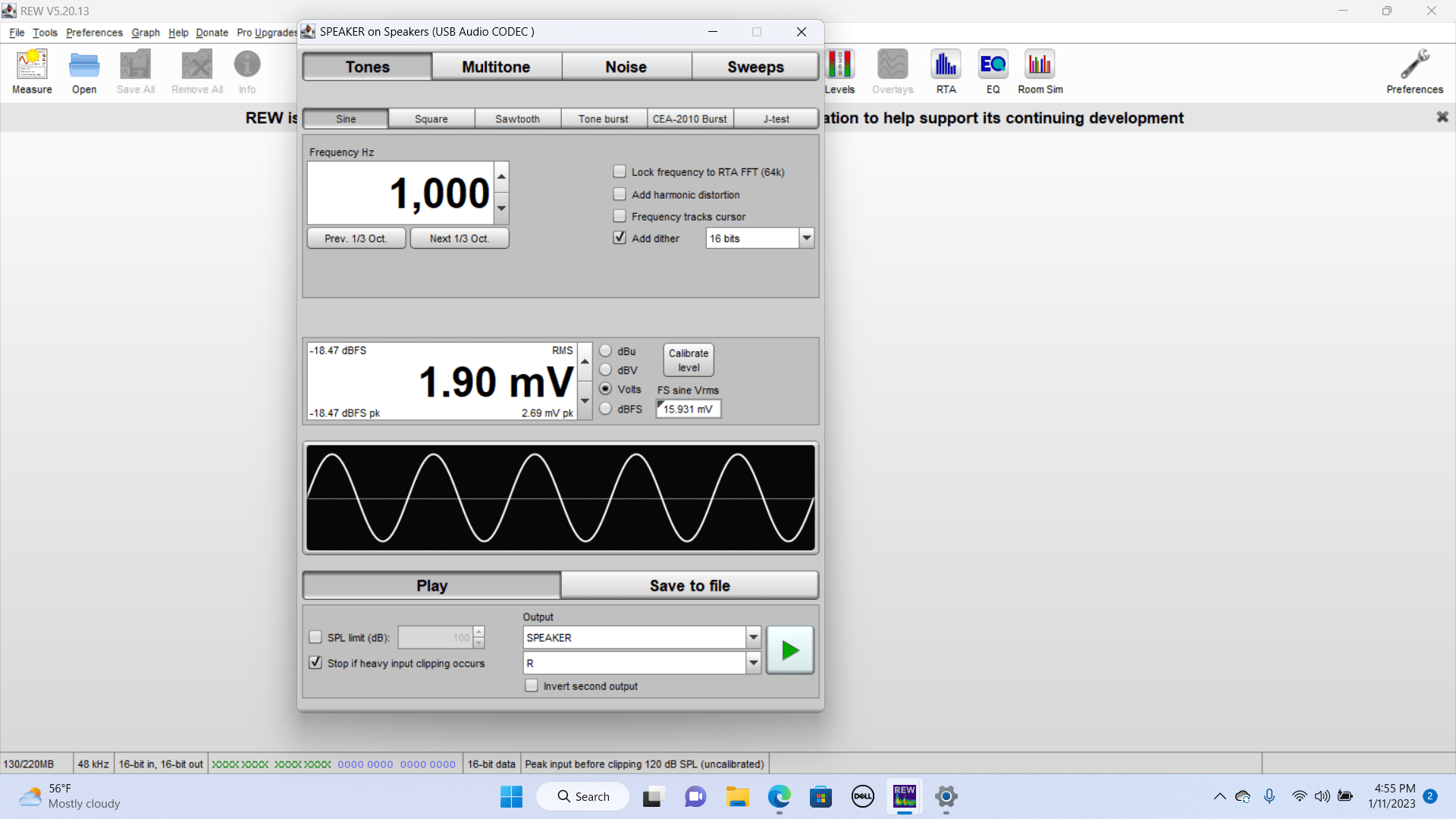1456x819 pixels.
Task: Open the Tools menu in REW
Action: pos(45,33)
